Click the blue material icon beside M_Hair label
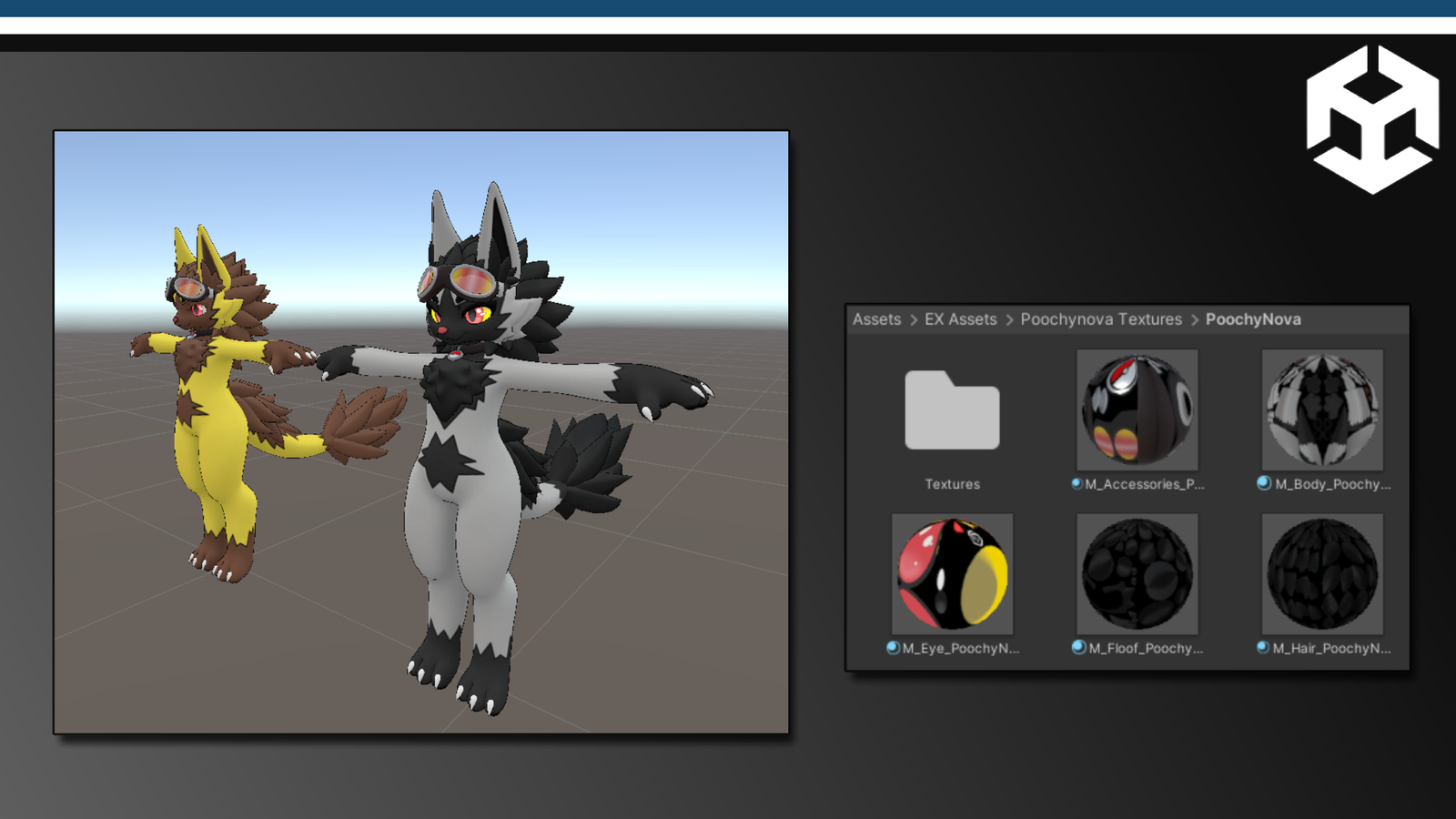 tap(1262, 648)
